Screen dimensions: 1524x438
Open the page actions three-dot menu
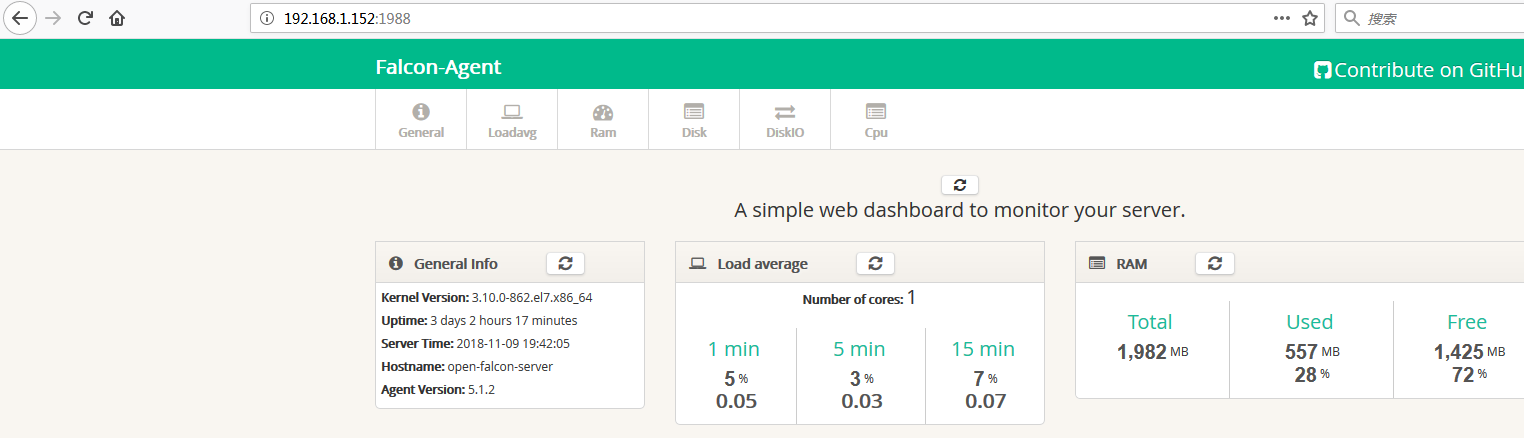[x=1282, y=18]
